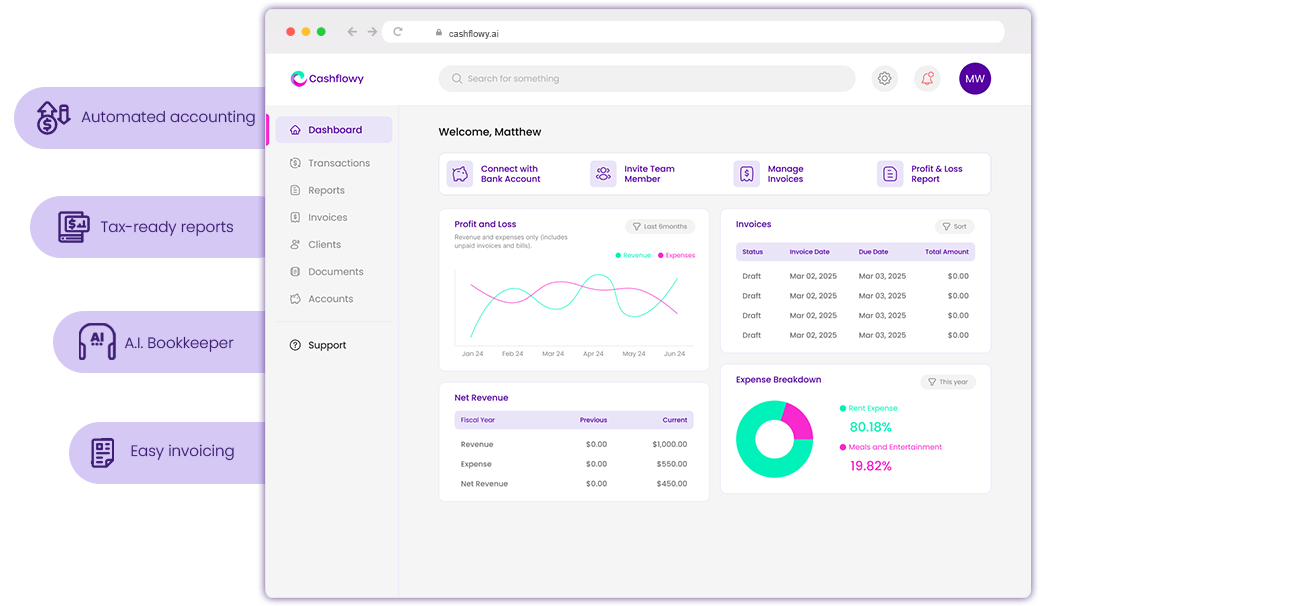The image size is (1314, 606).
Task: Open the Support sidebar link
Action: click(x=326, y=345)
